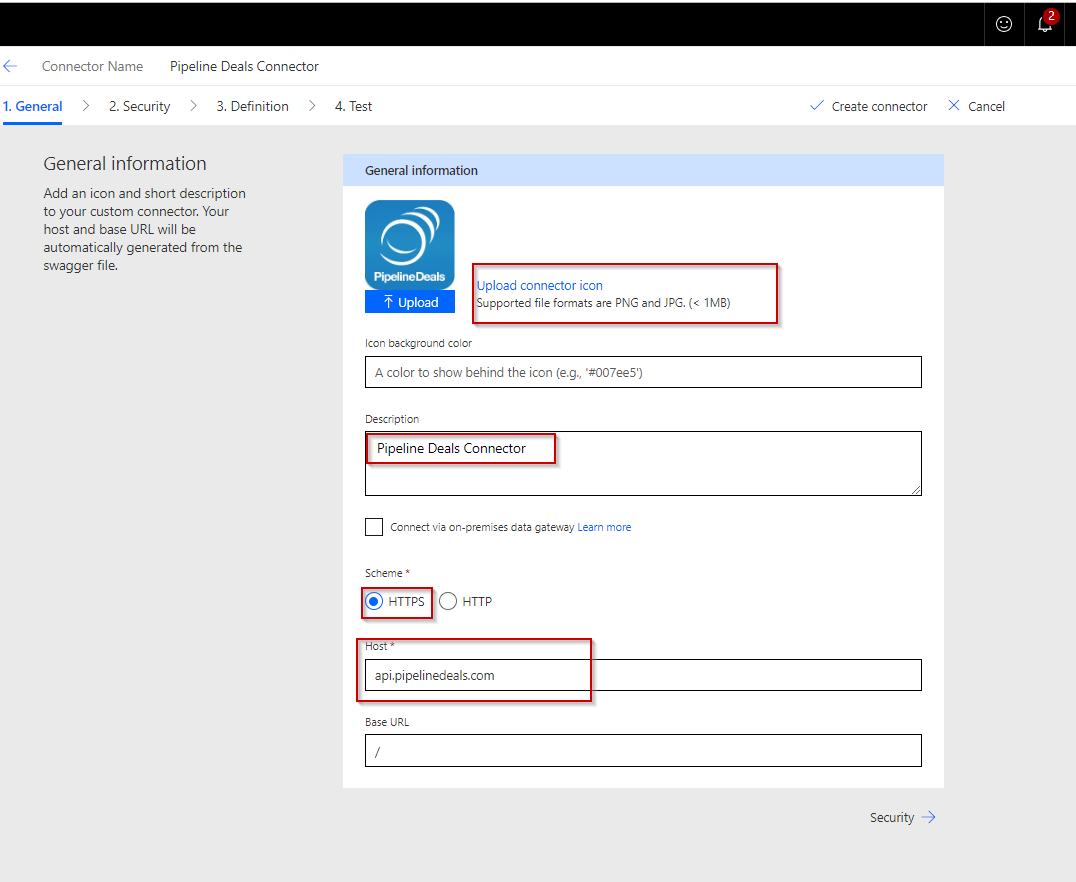Select the 1. General tab
This screenshot has height=882, width=1076.
coord(33,106)
